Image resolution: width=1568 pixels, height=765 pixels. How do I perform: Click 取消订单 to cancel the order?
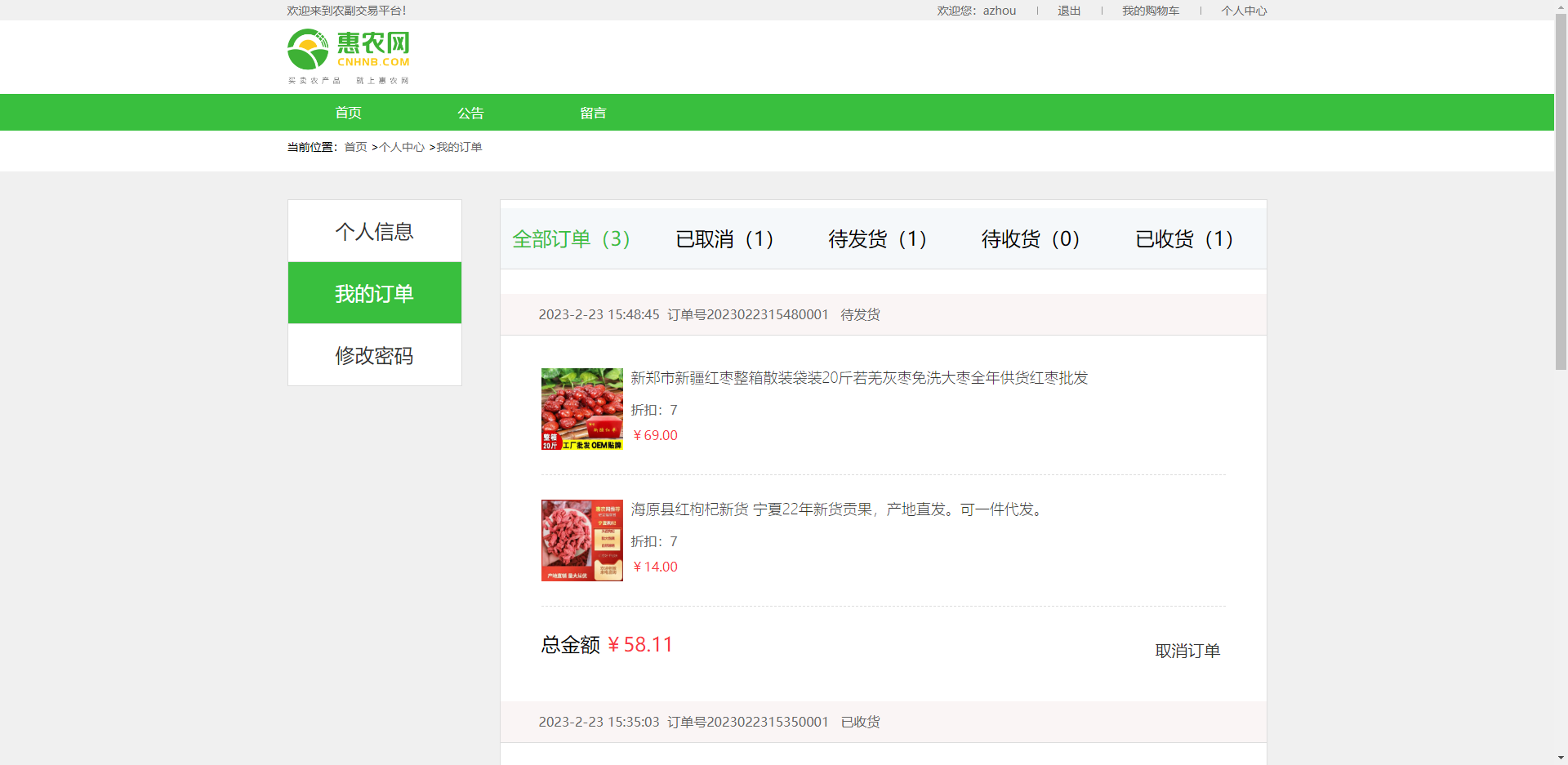point(1187,651)
